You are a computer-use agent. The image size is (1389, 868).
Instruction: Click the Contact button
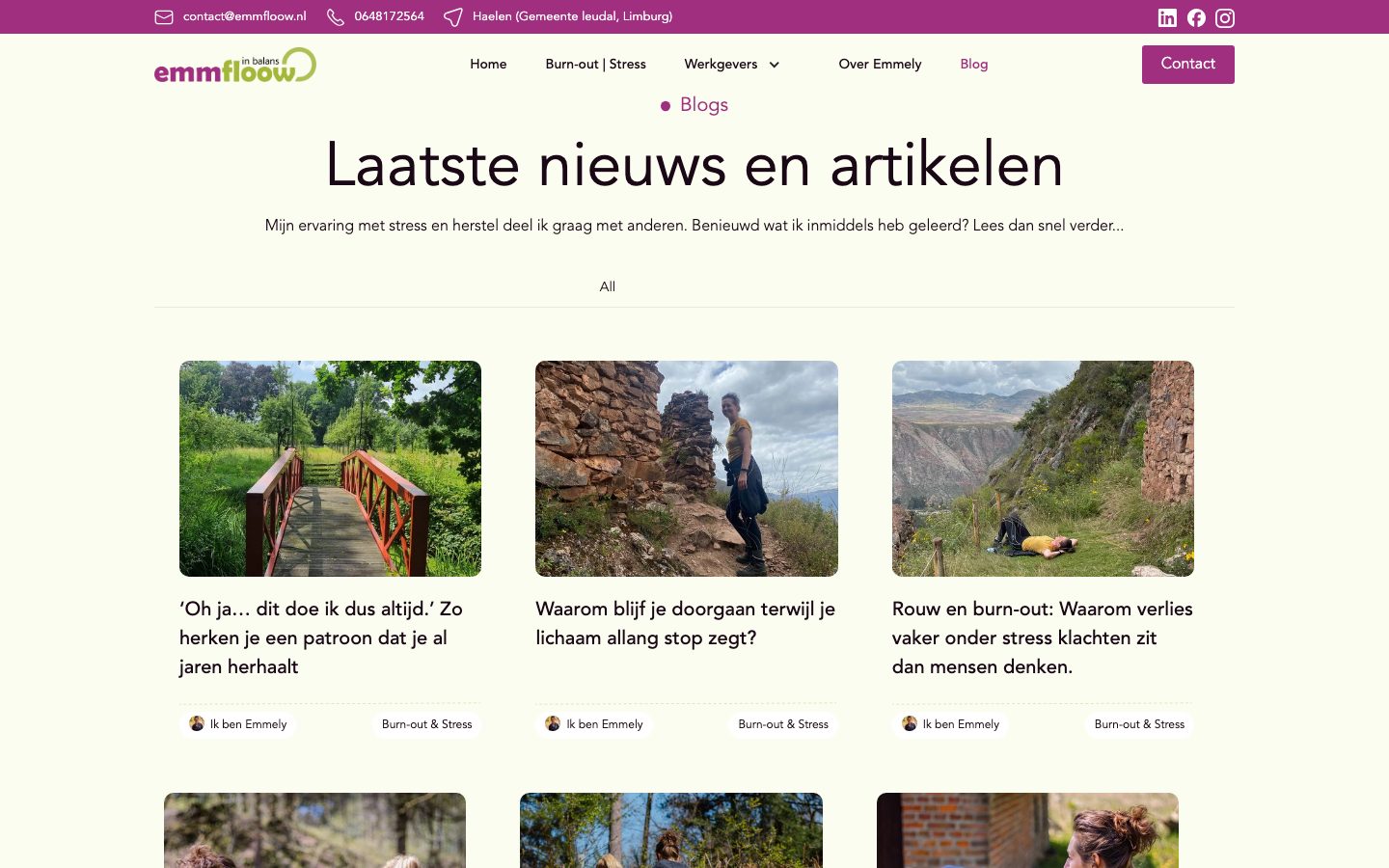(1188, 65)
